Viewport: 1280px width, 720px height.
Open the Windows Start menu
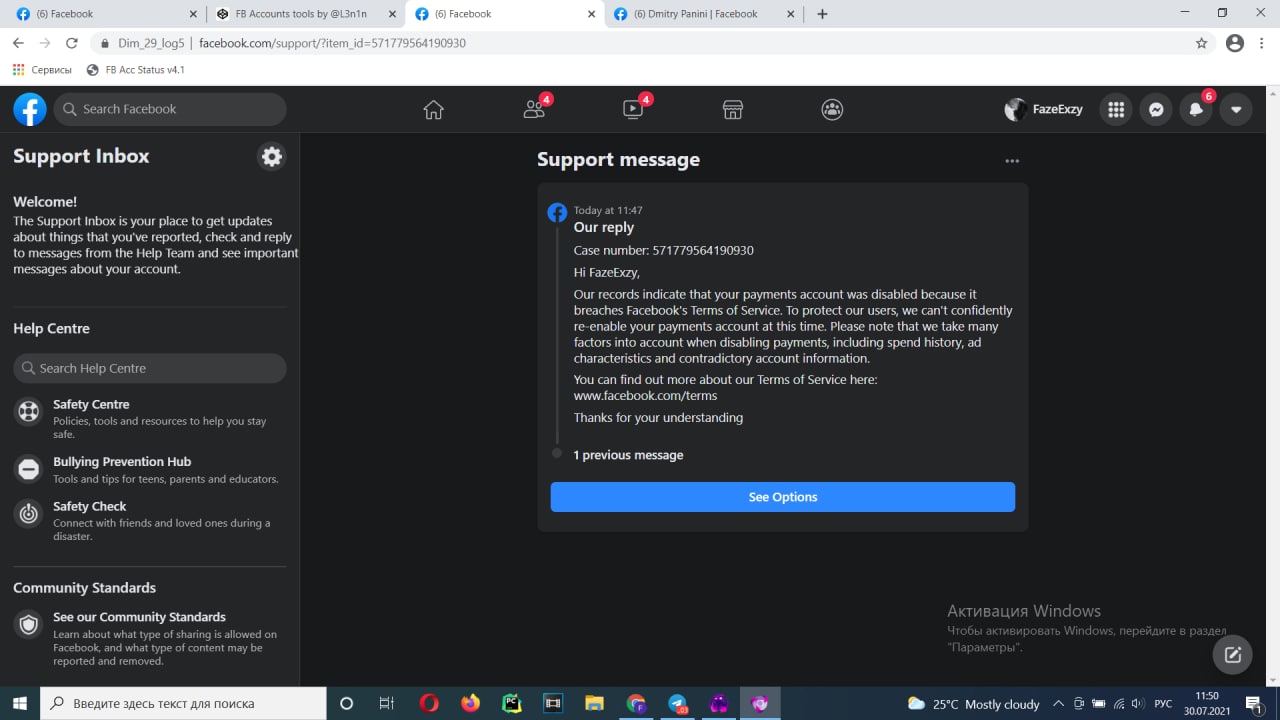[x=20, y=703]
